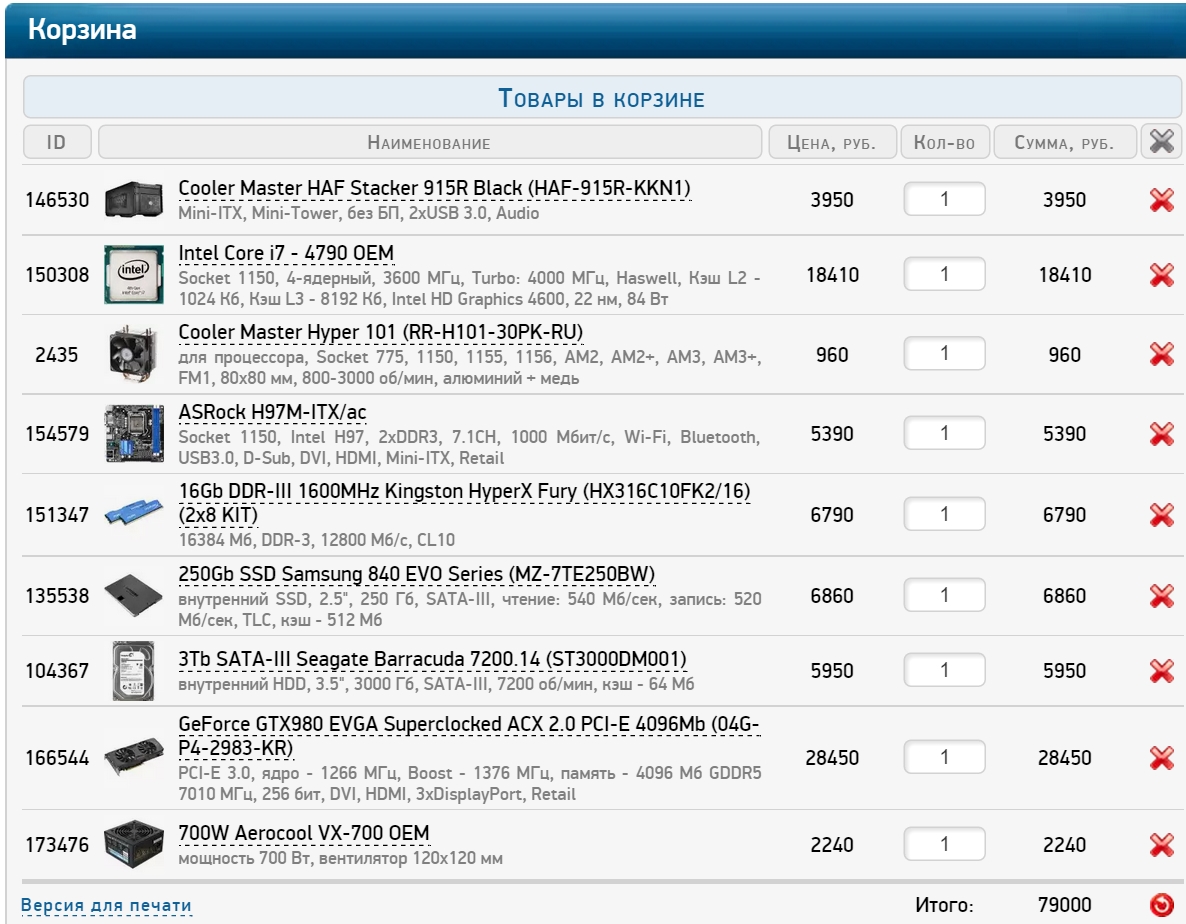Screen dimensions: 1186x924
Task: Click Версия для печати link
Action: point(106,905)
